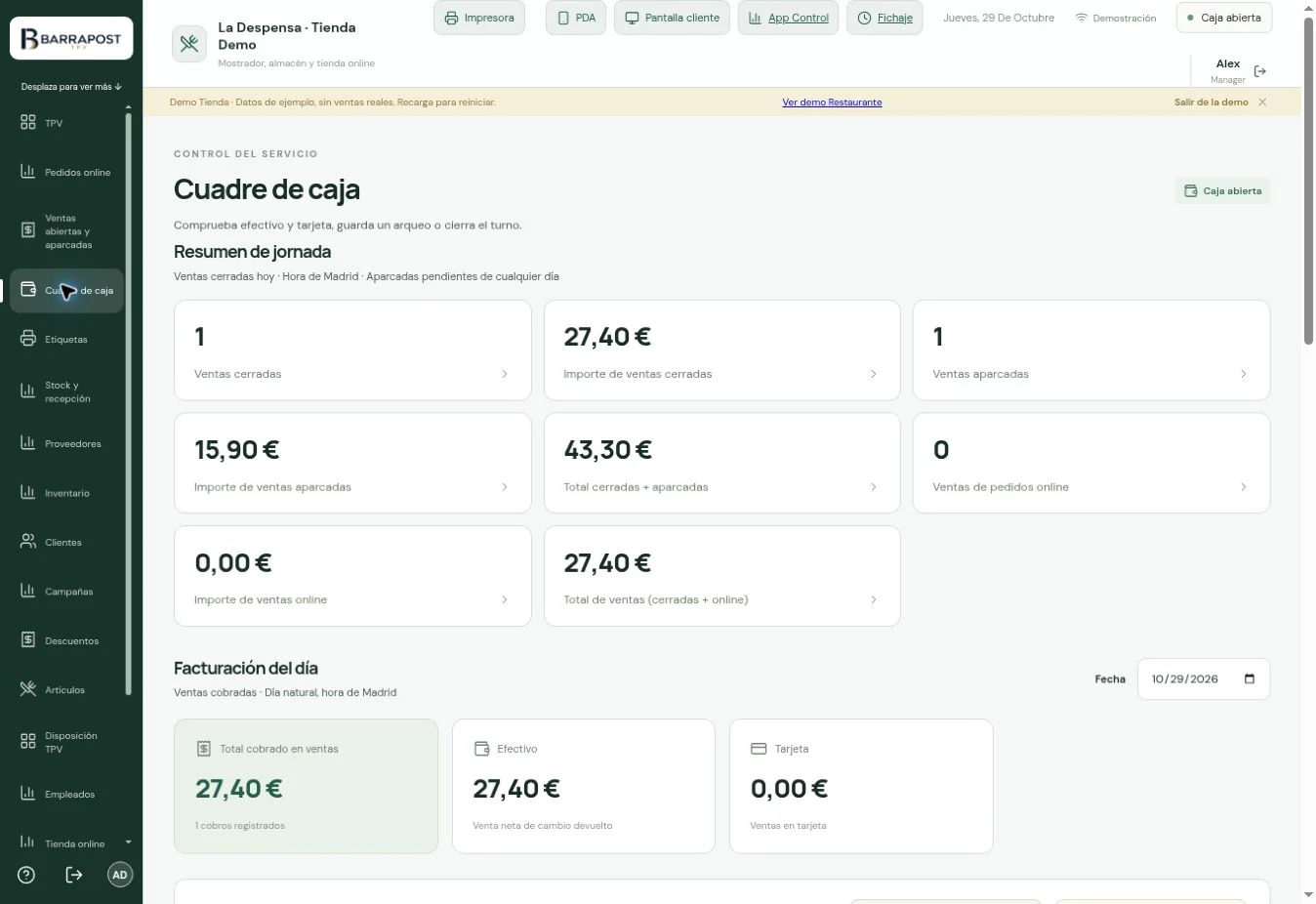This screenshot has width=1316, height=904.
Task: Click the store utensils icon by La Despensa
Action: pos(189,44)
